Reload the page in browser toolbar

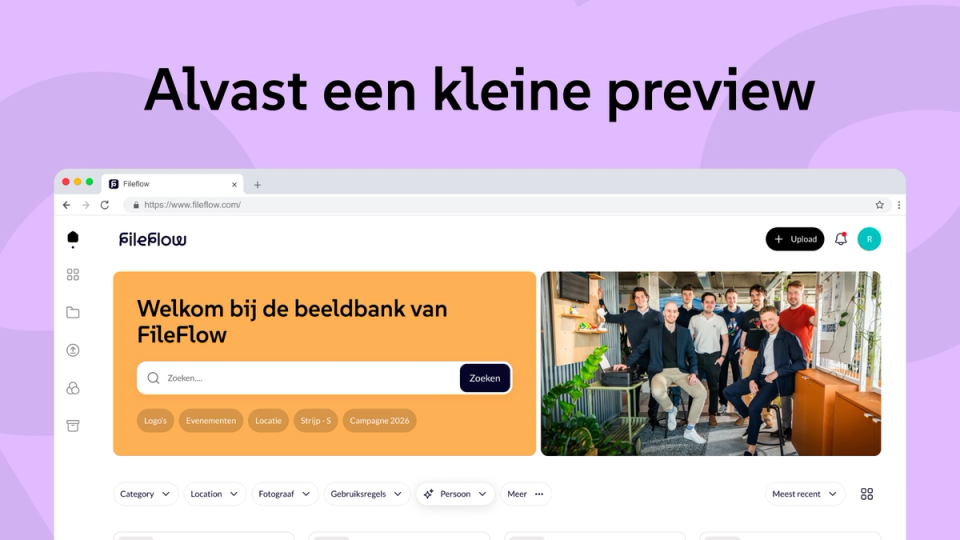click(x=105, y=205)
